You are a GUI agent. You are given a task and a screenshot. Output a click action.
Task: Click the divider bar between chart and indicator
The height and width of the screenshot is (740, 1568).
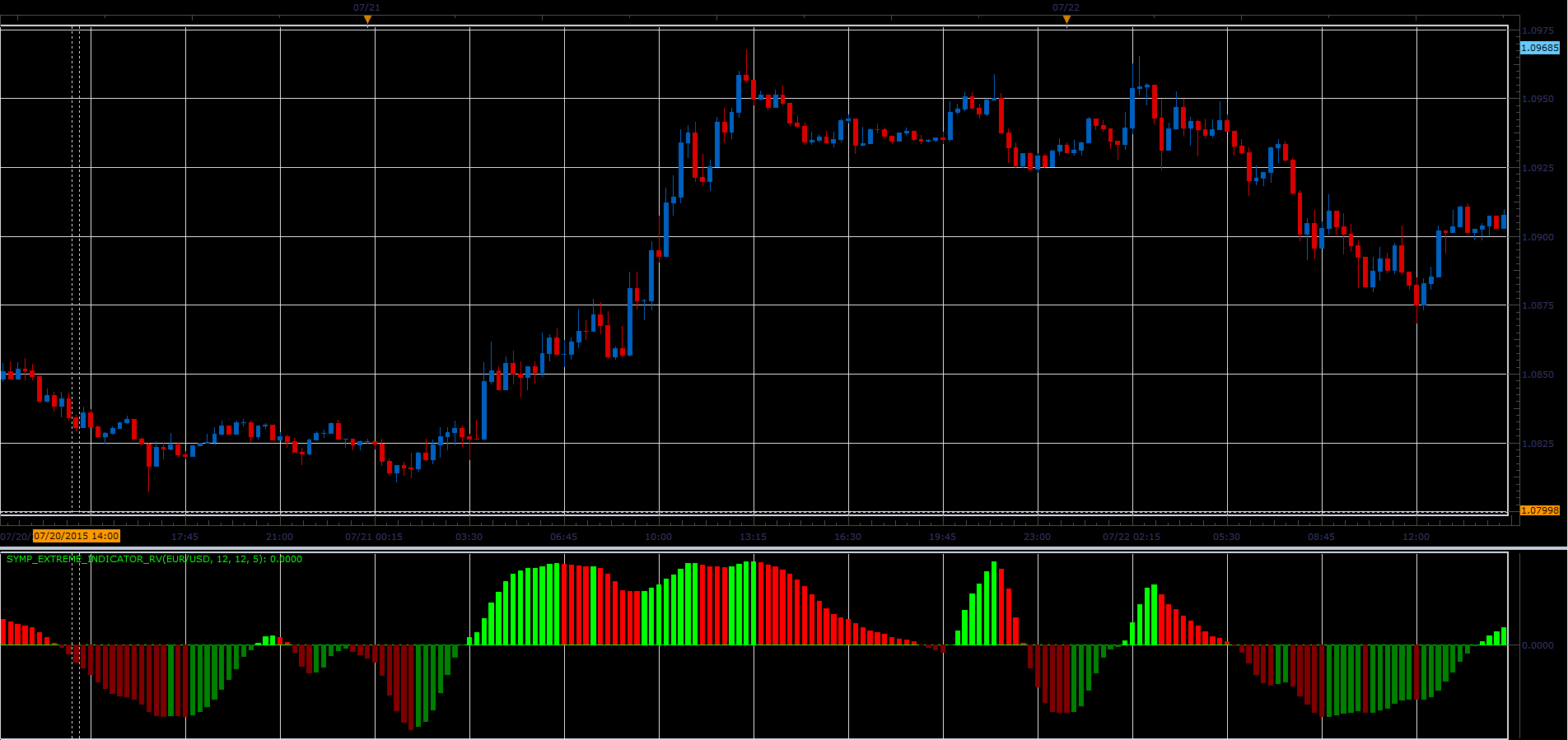tap(784, 548)
